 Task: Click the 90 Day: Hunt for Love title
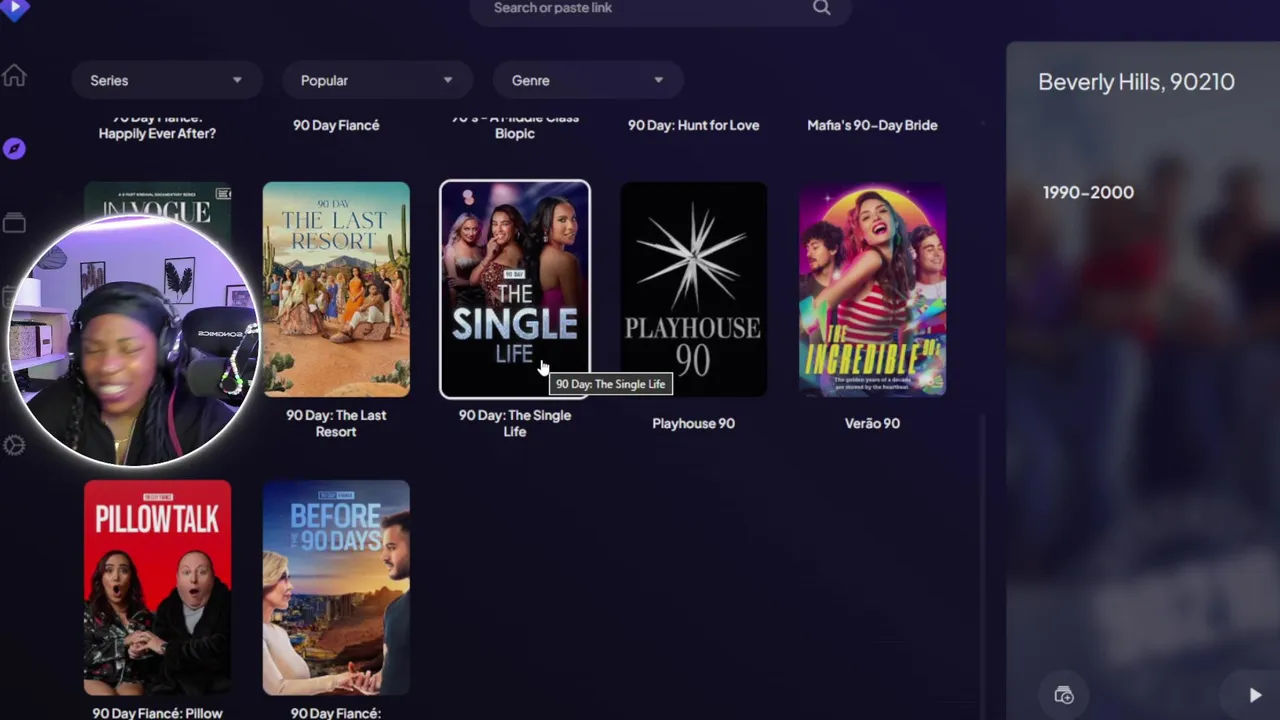pos(693,125)
